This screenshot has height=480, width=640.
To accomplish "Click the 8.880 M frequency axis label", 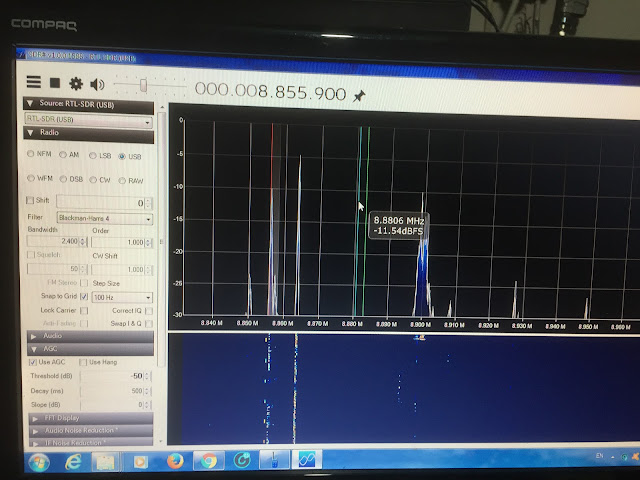I will click(x=352, y=324).
